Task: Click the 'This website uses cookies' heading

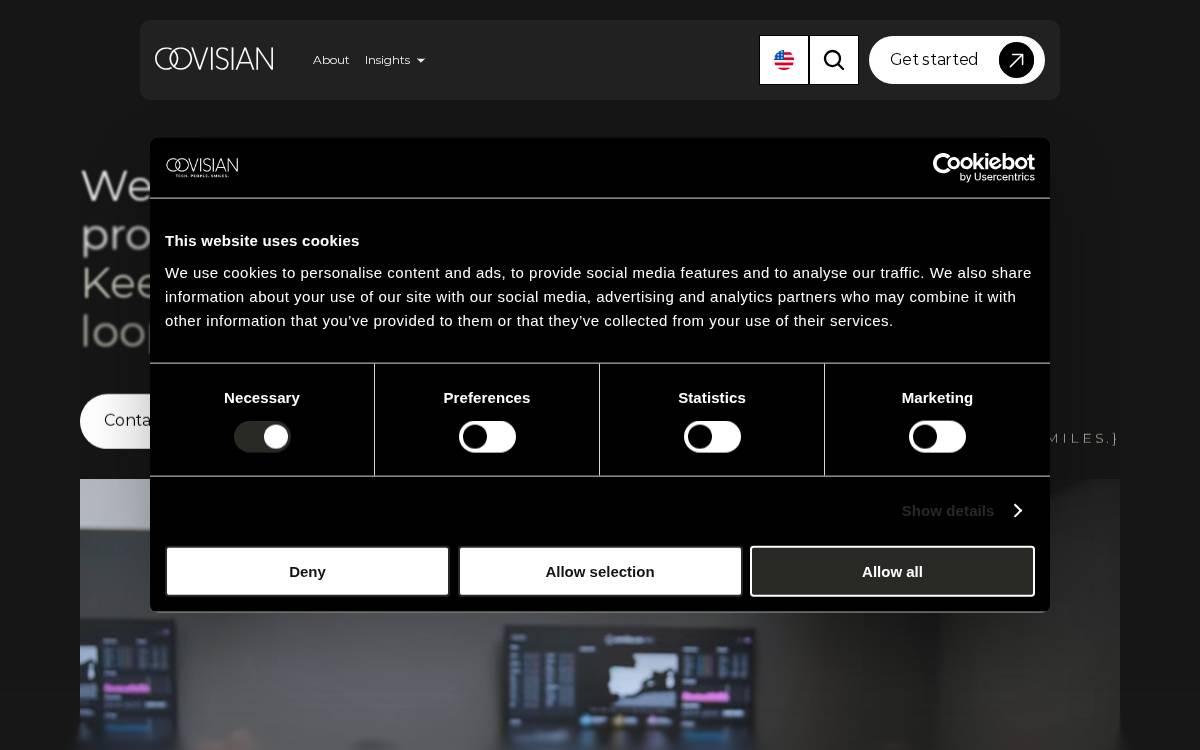Action: click(262, 241)
